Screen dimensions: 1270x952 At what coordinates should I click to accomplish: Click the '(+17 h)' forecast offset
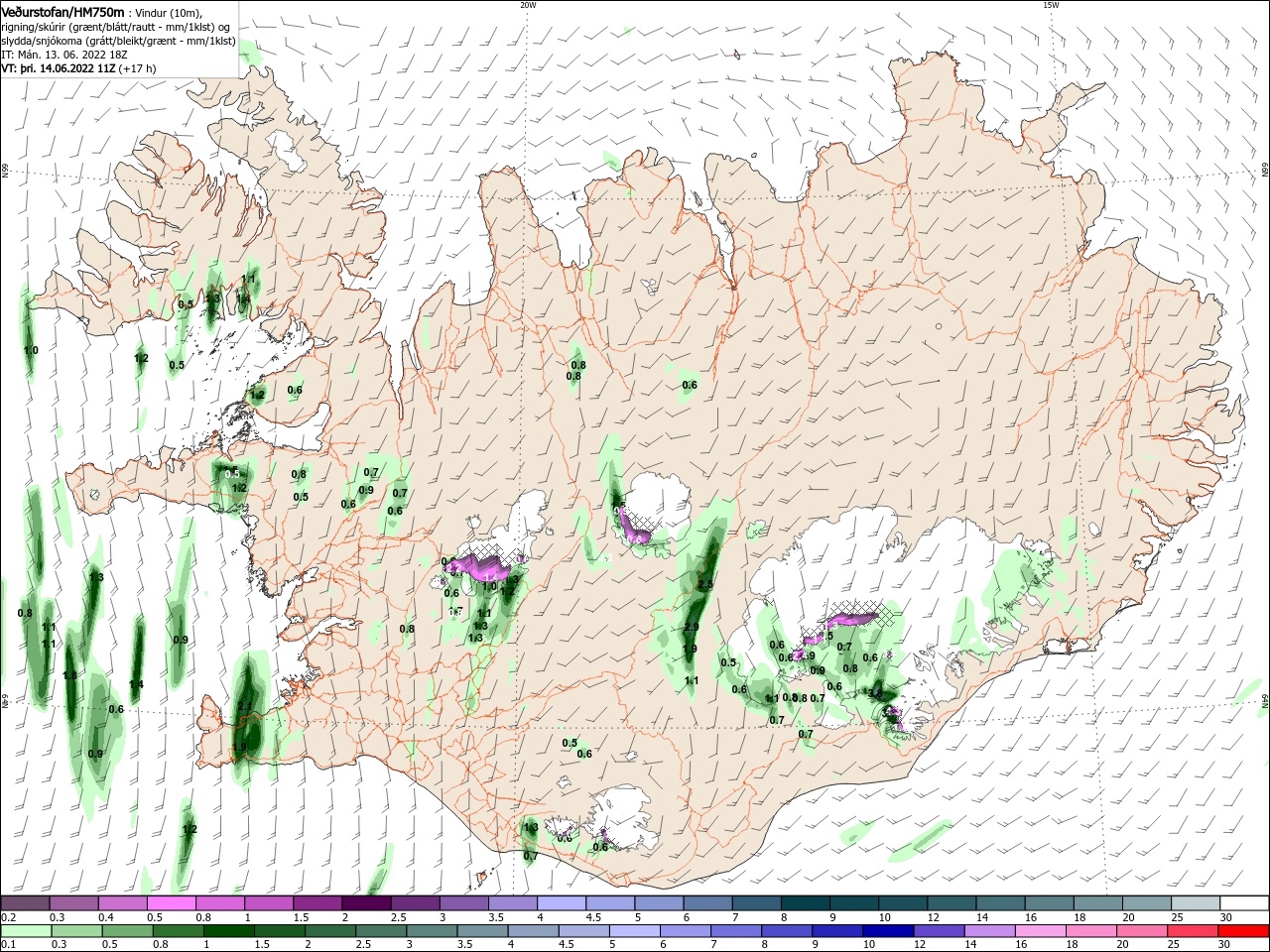click(137, 68)
